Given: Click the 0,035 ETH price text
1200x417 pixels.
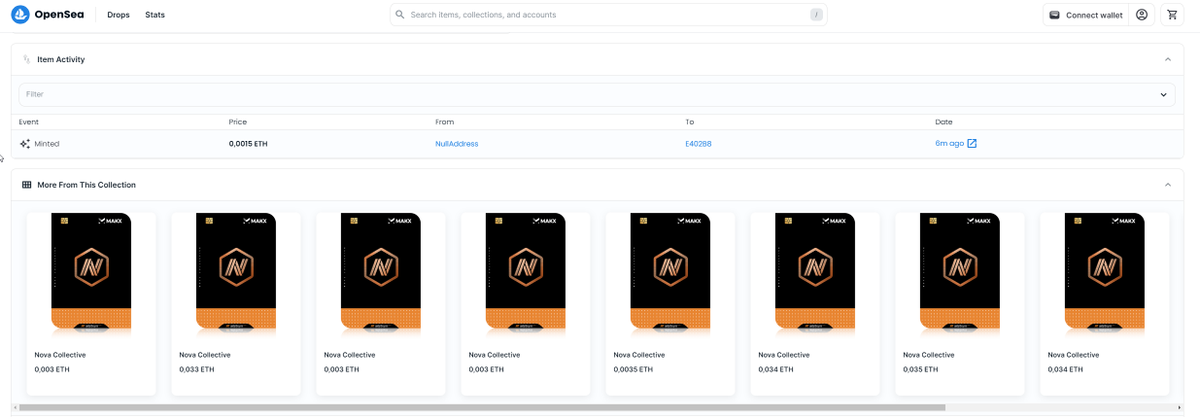Looking at the screenshot, I should (x=921, y=370).
